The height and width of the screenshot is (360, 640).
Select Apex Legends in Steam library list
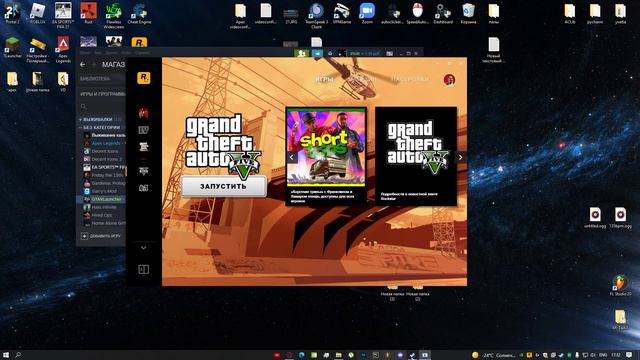coord(104,143)
